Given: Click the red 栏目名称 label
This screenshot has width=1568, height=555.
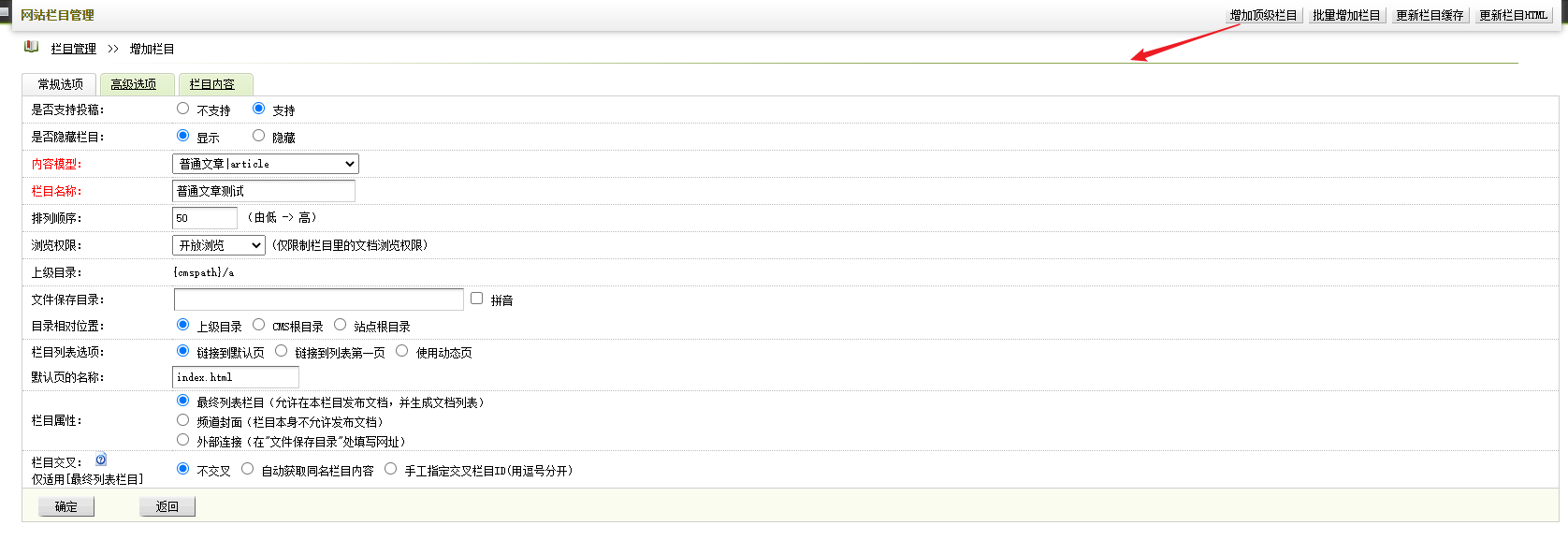Looking at the screenshot, I should (x=56, y=191).
